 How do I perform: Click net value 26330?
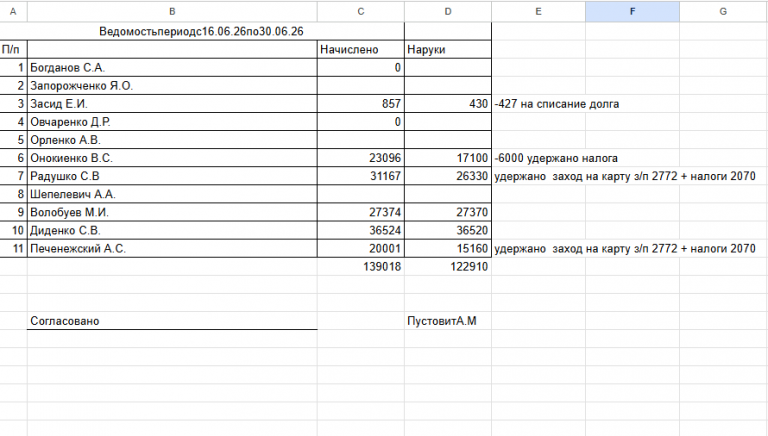pyautogui.click(x=448, y=176)
